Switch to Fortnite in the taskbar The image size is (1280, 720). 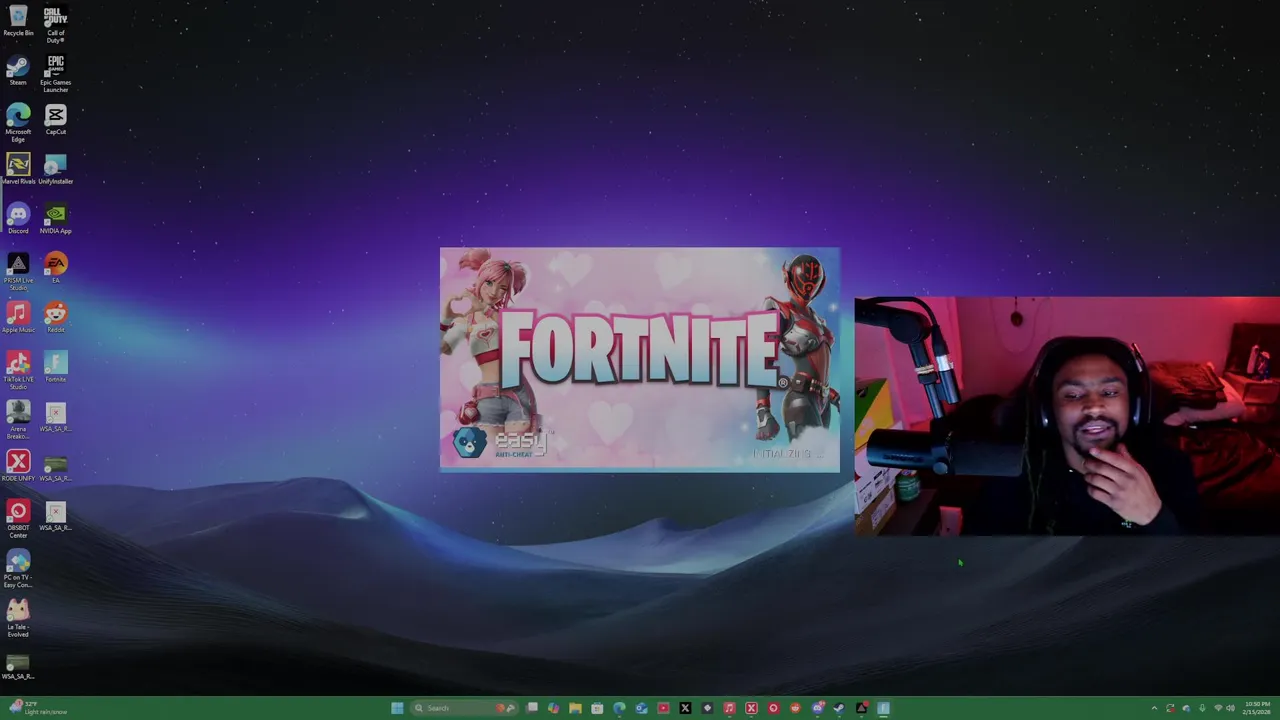883,708
